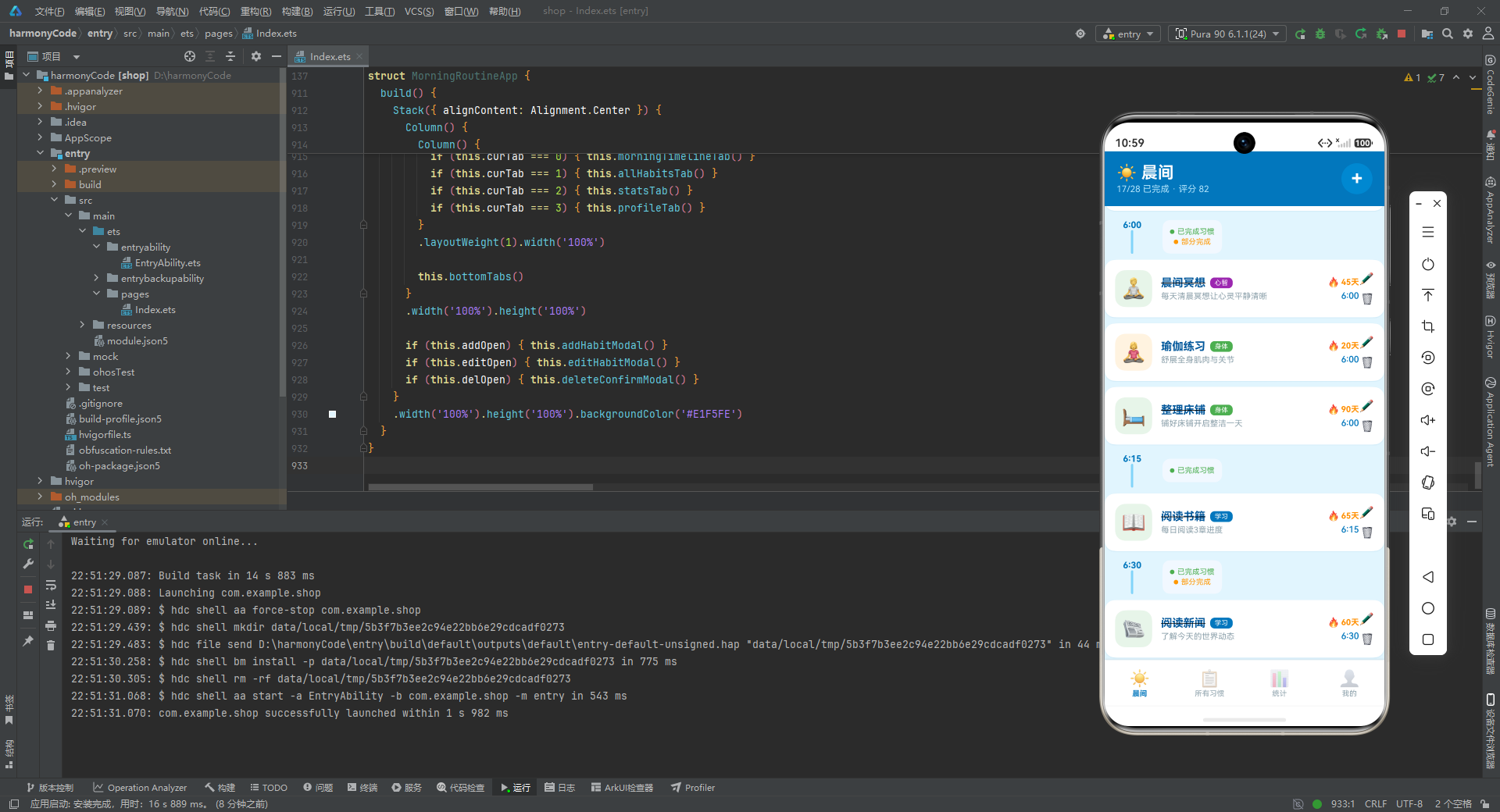Tap the plus add-habit button in app

(x=1357, y=179)
